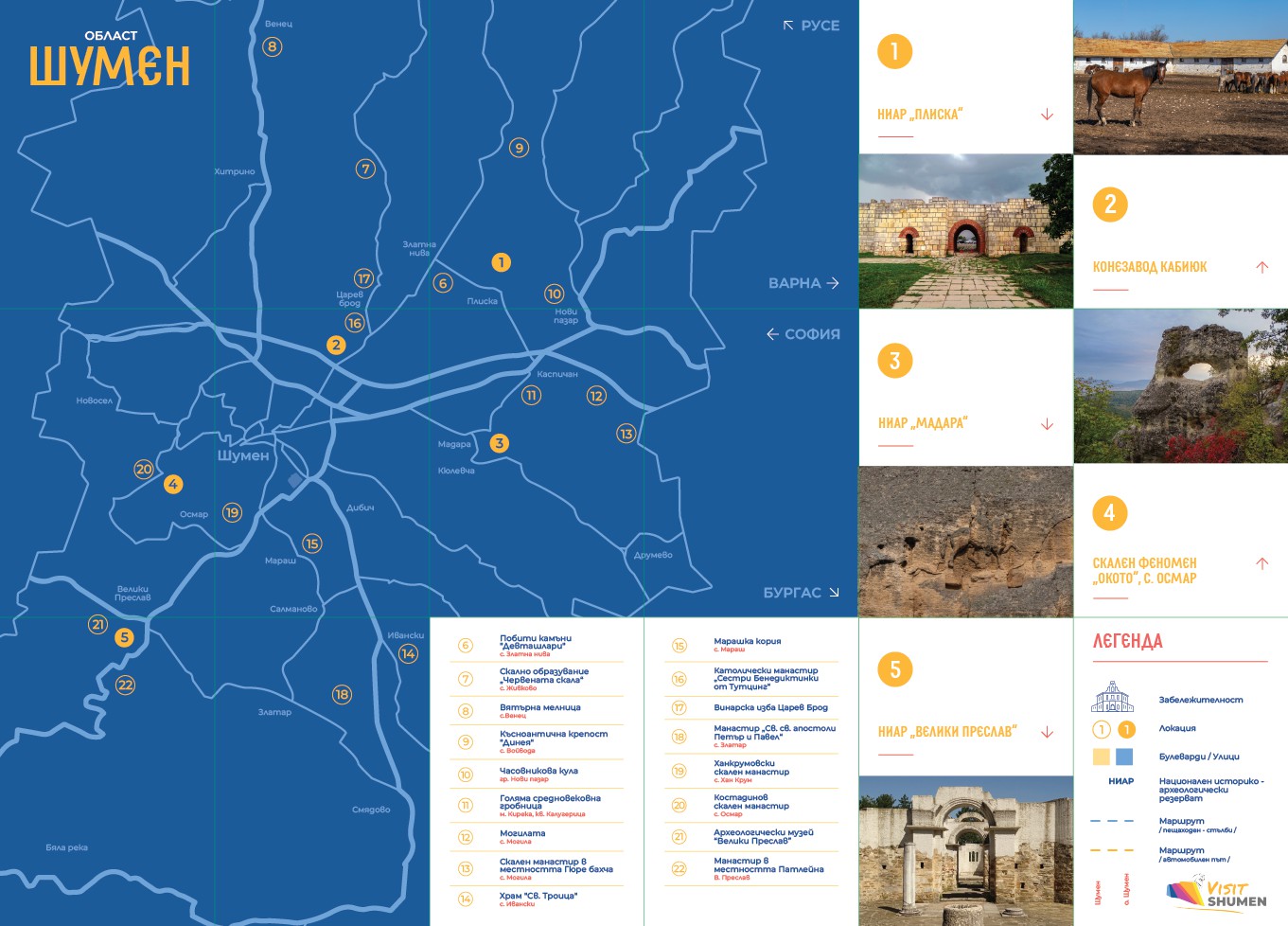Click the ВАРНА direction label
The image size is (1288, 926).
tap(803, 283)
